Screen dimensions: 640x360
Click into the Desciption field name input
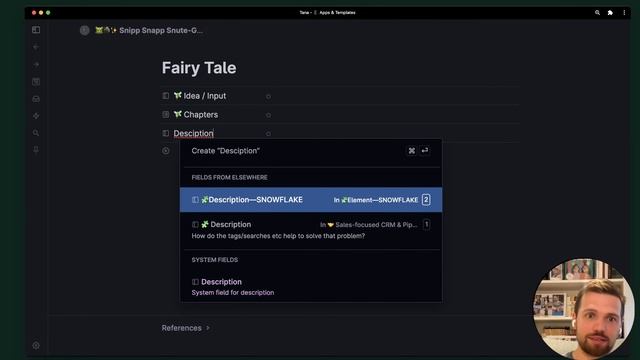point(193,133)
